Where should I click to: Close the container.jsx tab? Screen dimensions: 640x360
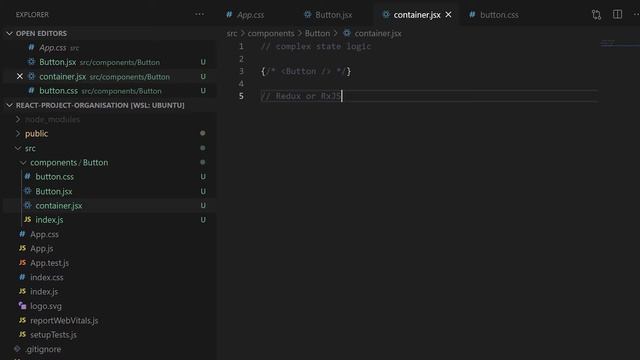[449, 15]
